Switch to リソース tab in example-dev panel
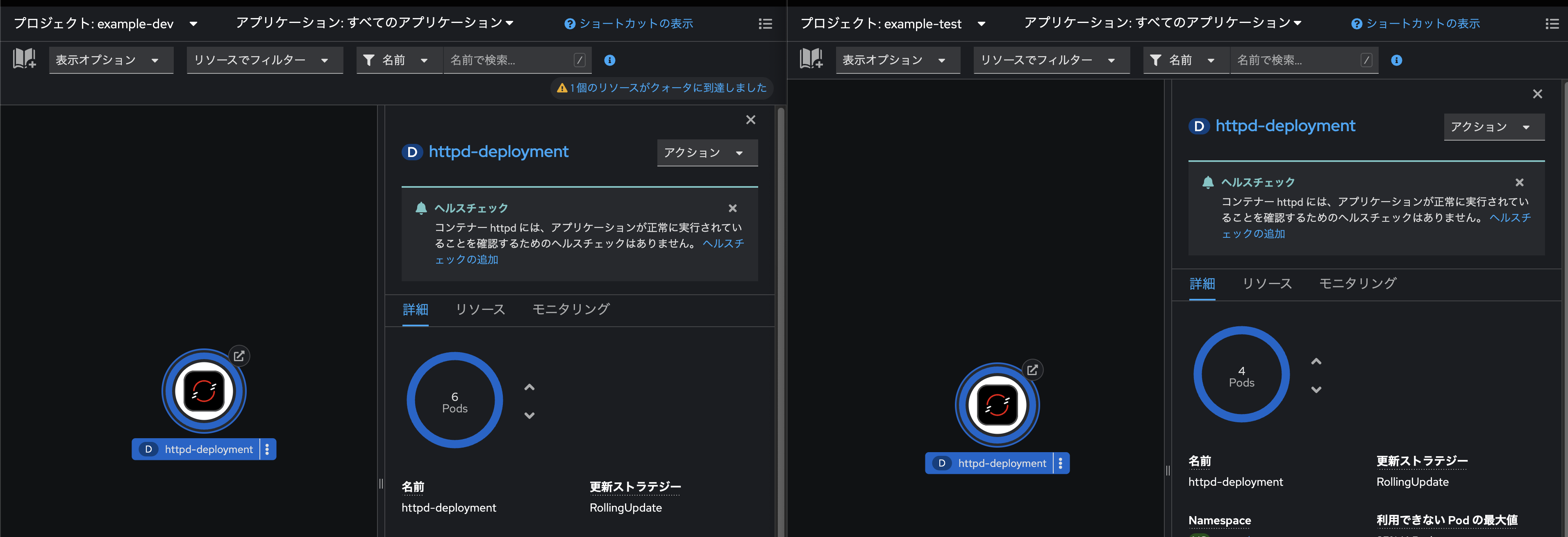 point(480,309)
